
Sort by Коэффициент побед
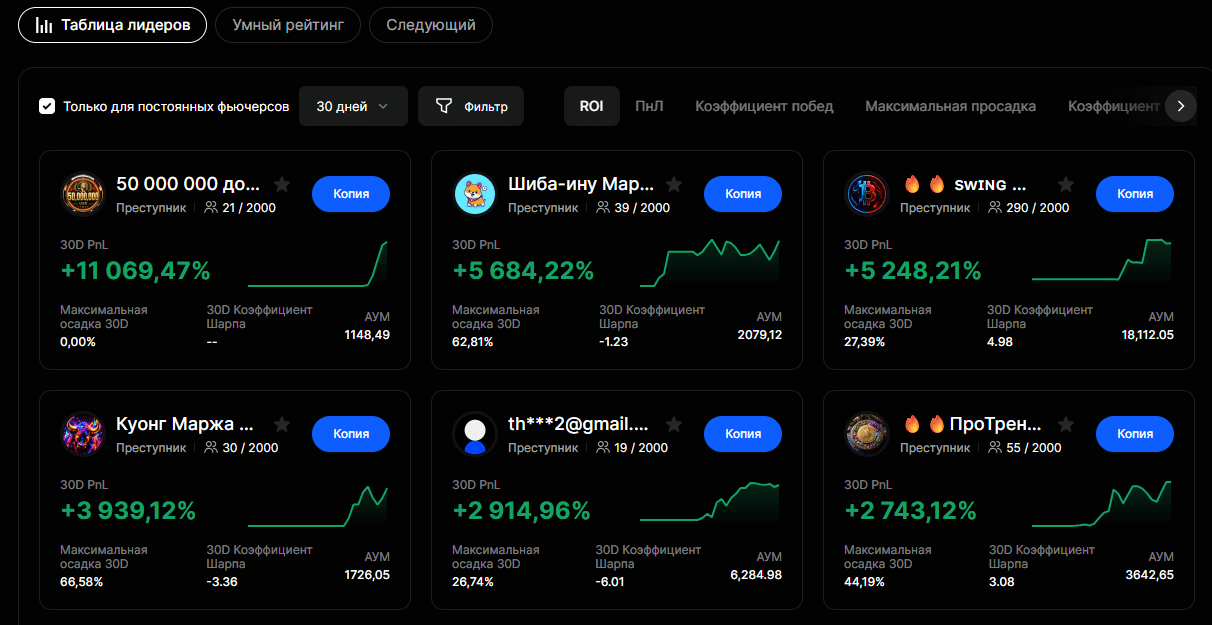pos(764,106)
